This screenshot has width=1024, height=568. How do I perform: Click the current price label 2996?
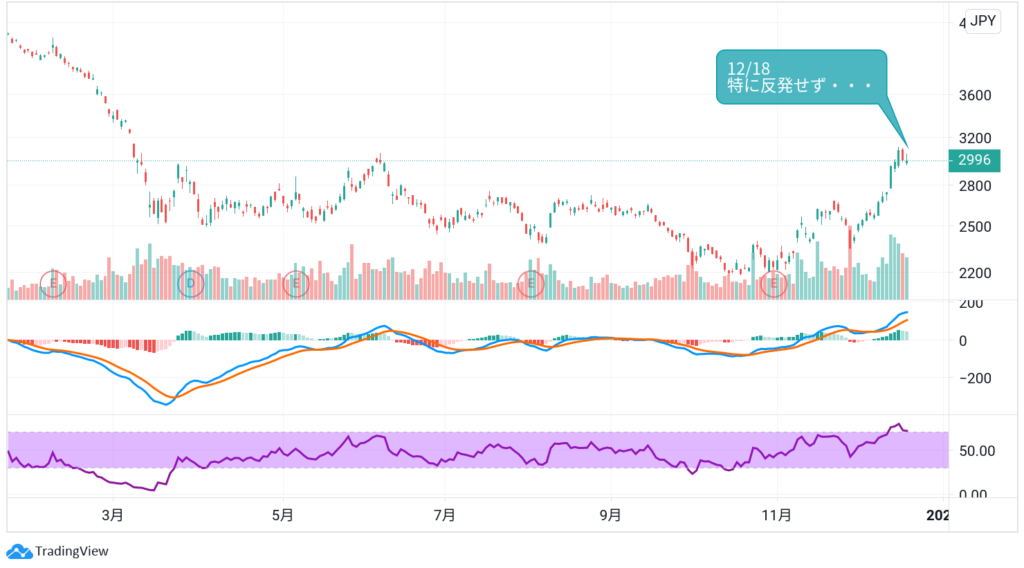973,160
